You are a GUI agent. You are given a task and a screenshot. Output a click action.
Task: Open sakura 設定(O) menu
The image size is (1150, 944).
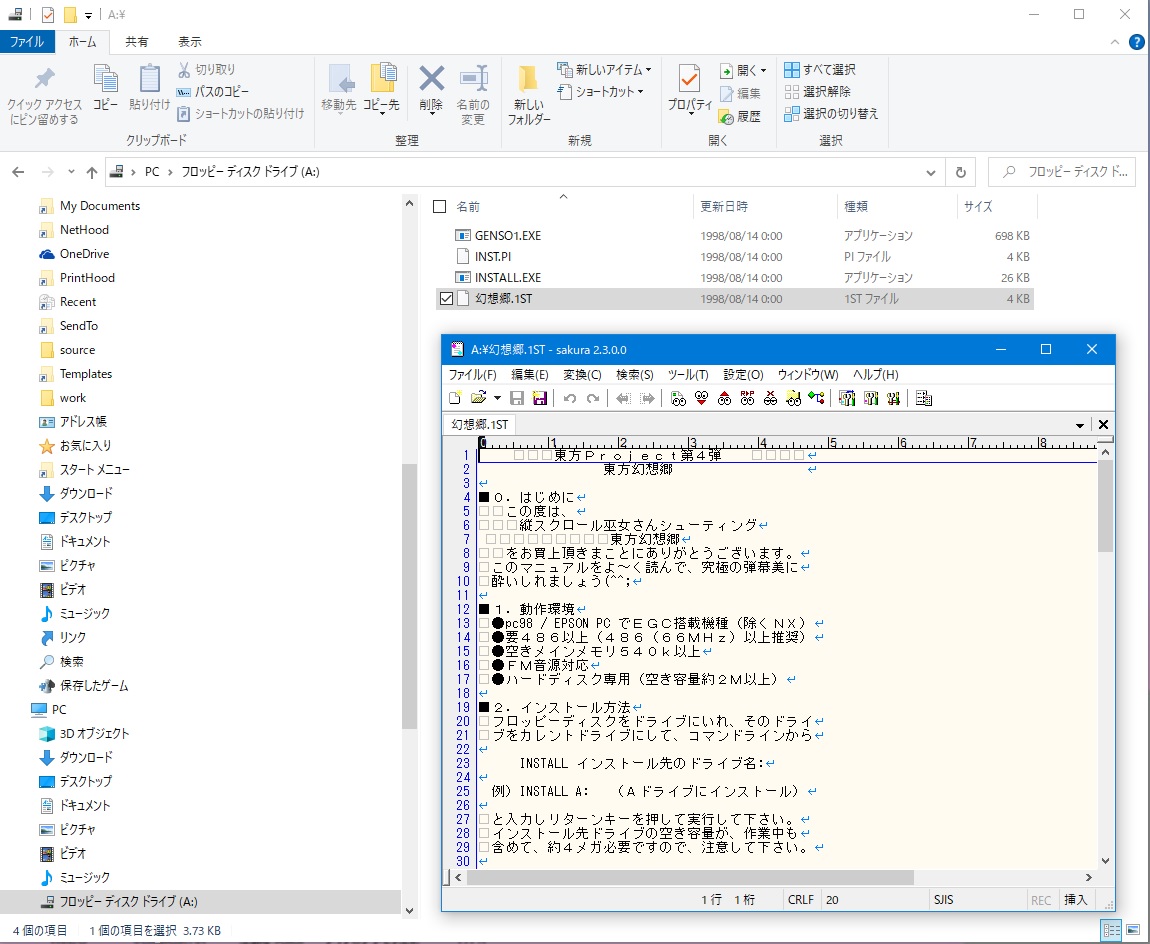(743, 375)
